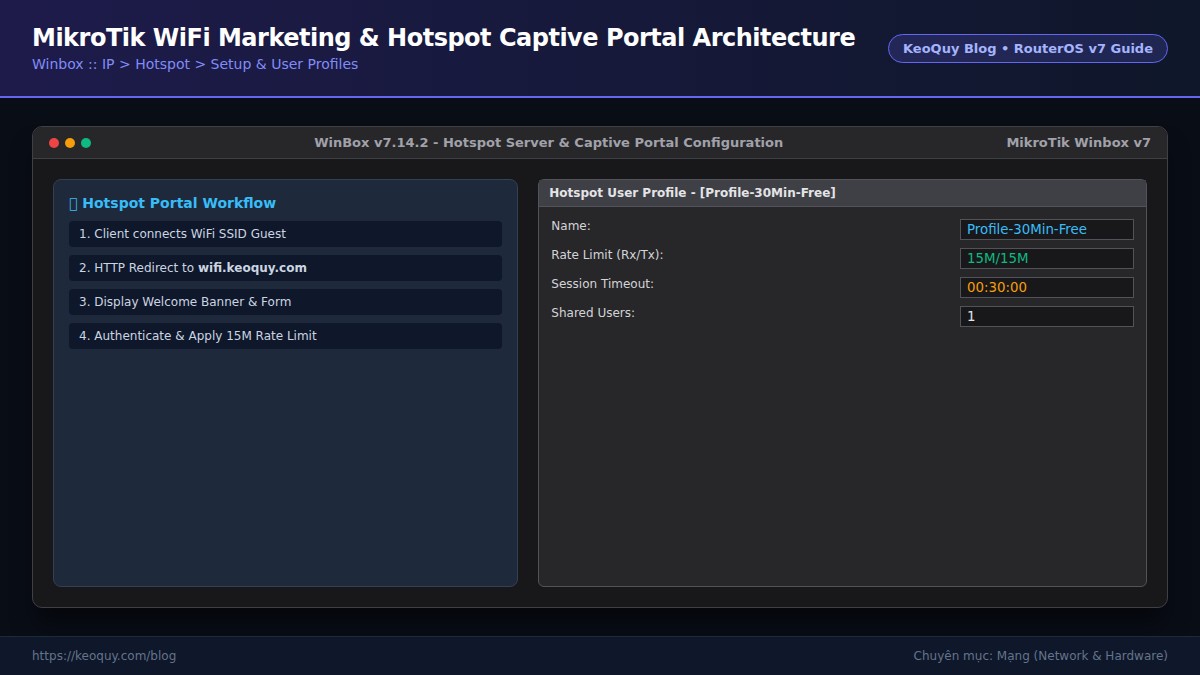Click the Winbox IP Hotspot breadcrumb text
This screenshot has height=675, width=1200.
pyautogui.click(x=195, y=64)
